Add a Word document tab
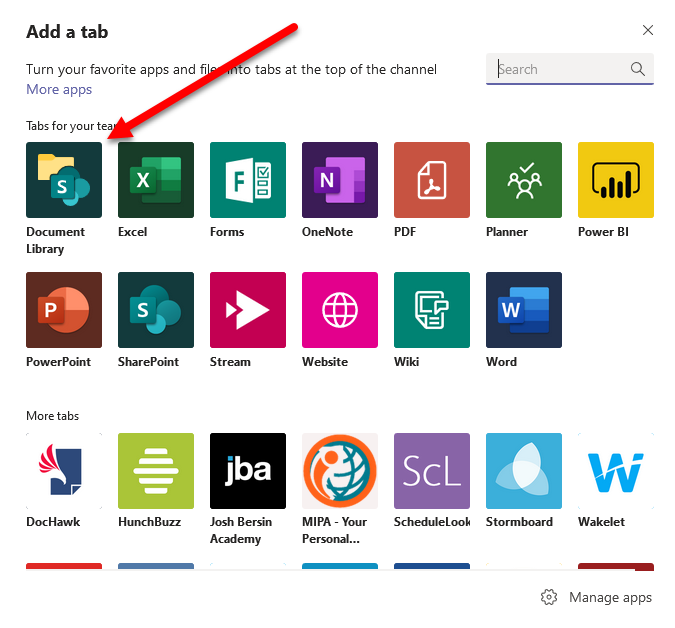The height and width of the screenshot is (628, 675). [x=524, y=310]
